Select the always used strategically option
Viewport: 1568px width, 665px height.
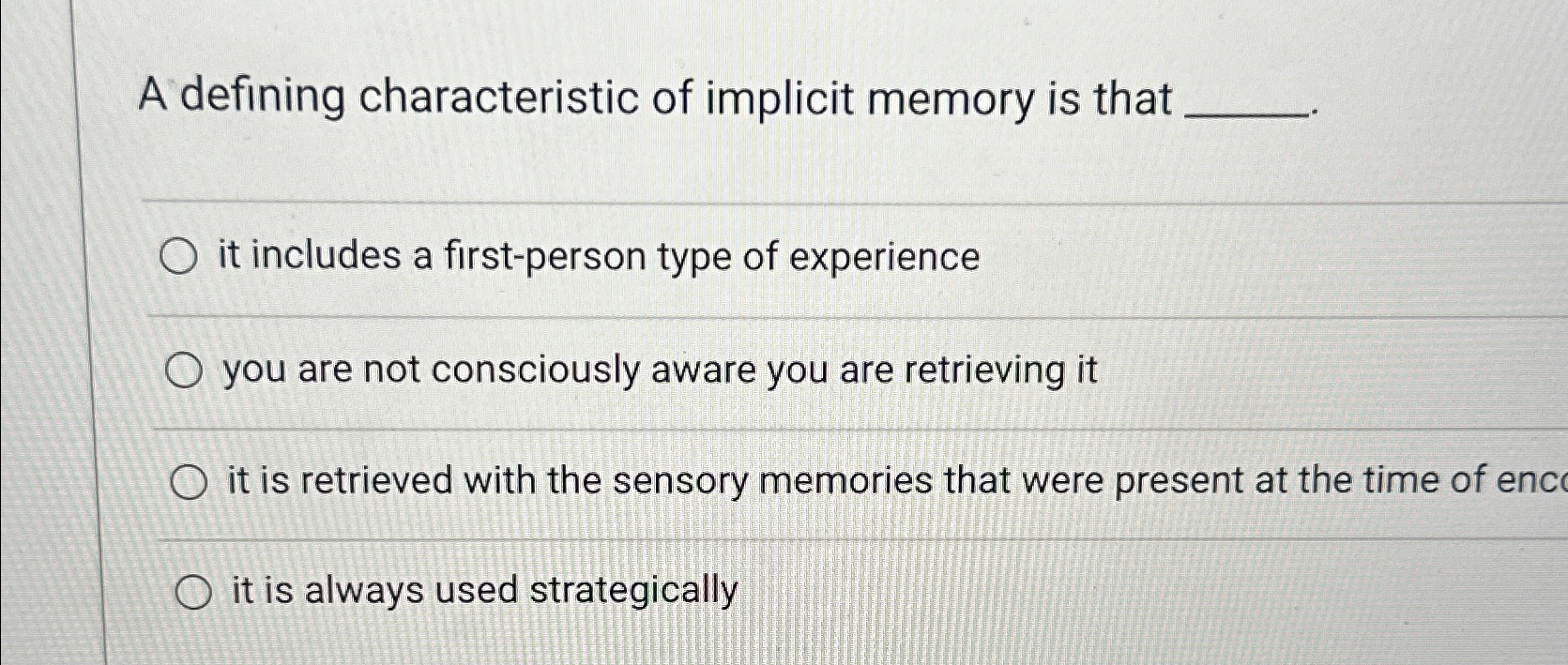coord(193,592)
